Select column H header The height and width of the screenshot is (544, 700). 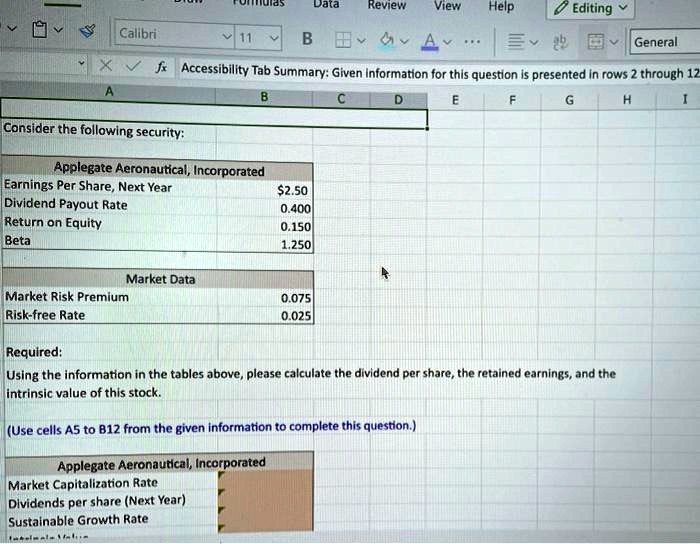coord(627,100)
